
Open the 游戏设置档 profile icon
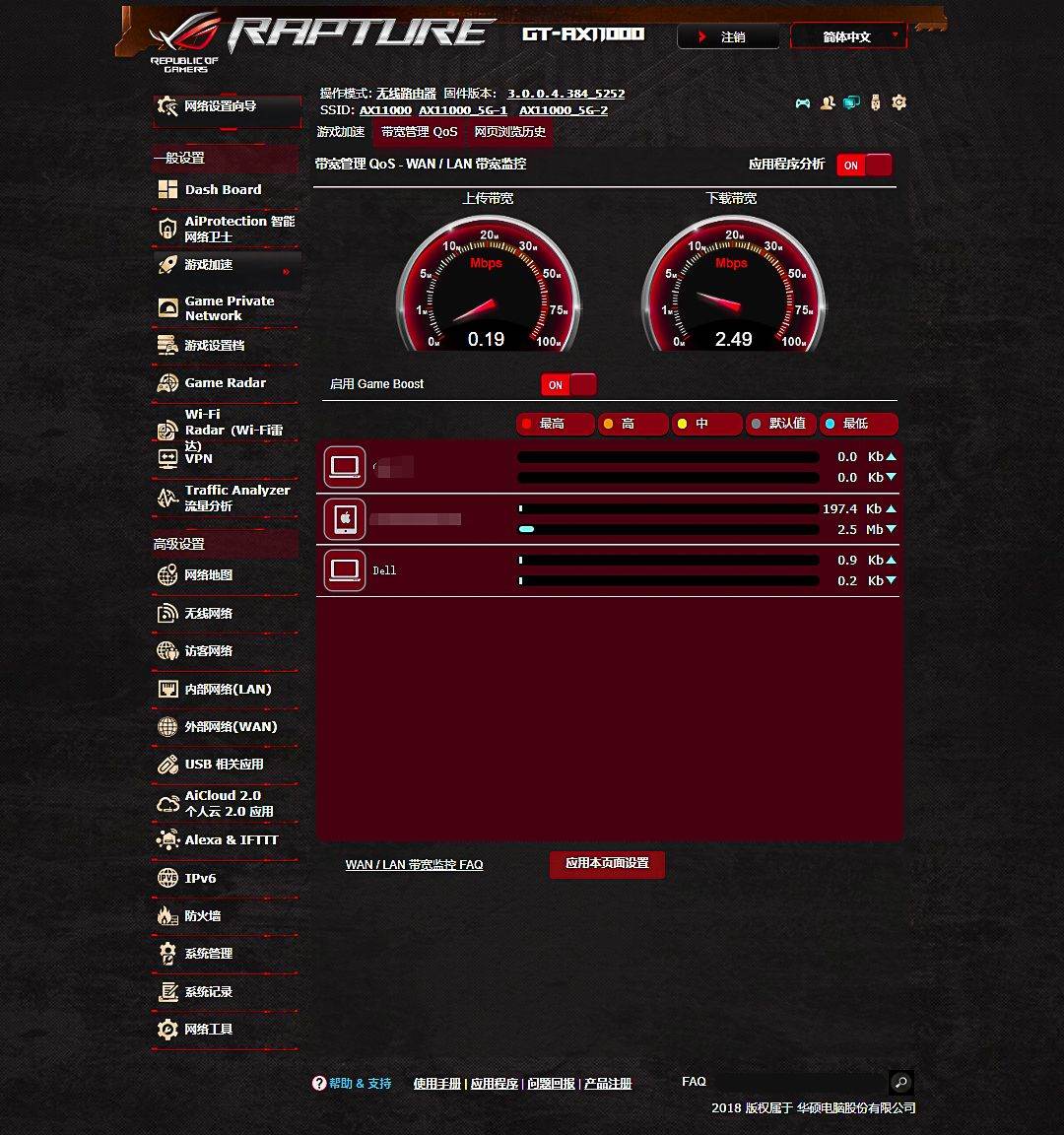(x=167, y=345)
